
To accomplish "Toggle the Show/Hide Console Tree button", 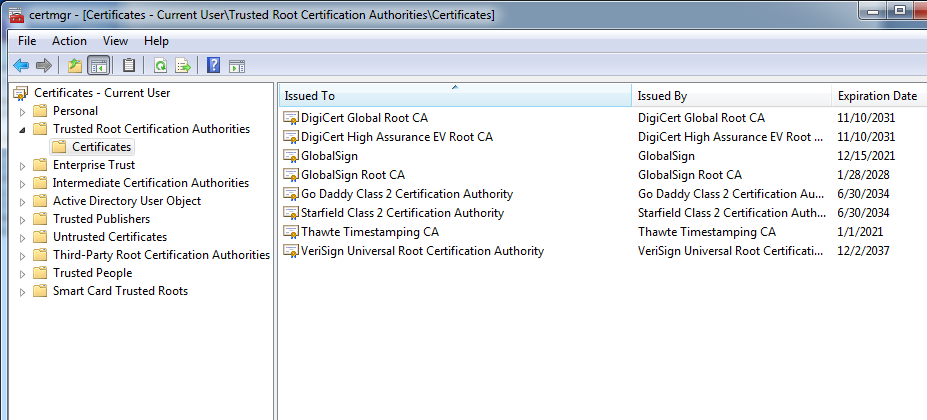I will 99,66.
